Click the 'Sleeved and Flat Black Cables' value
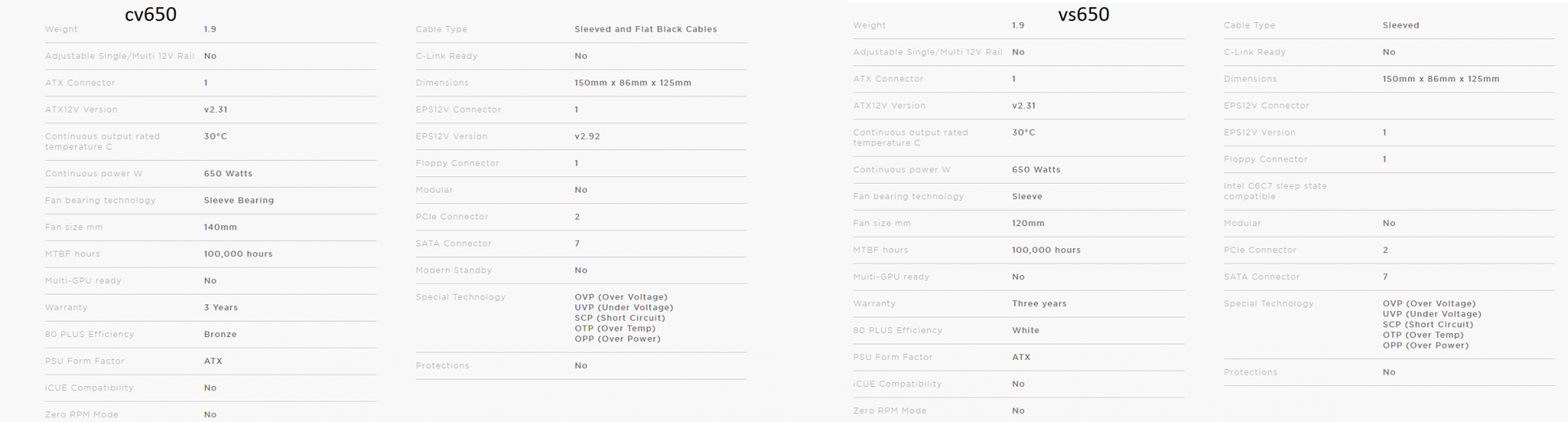 click(x=645, y=29)
